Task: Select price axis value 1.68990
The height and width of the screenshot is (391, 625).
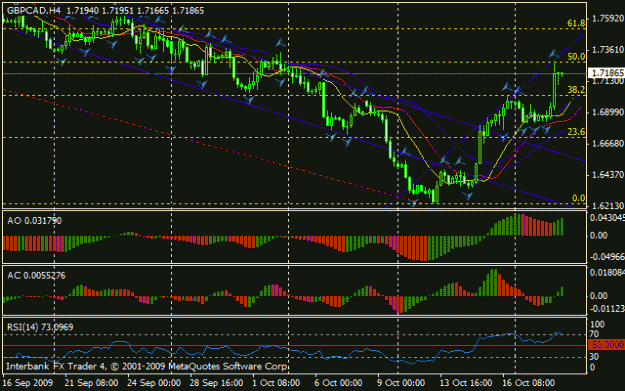Action: pyautogui.click(x=607, y=112)
